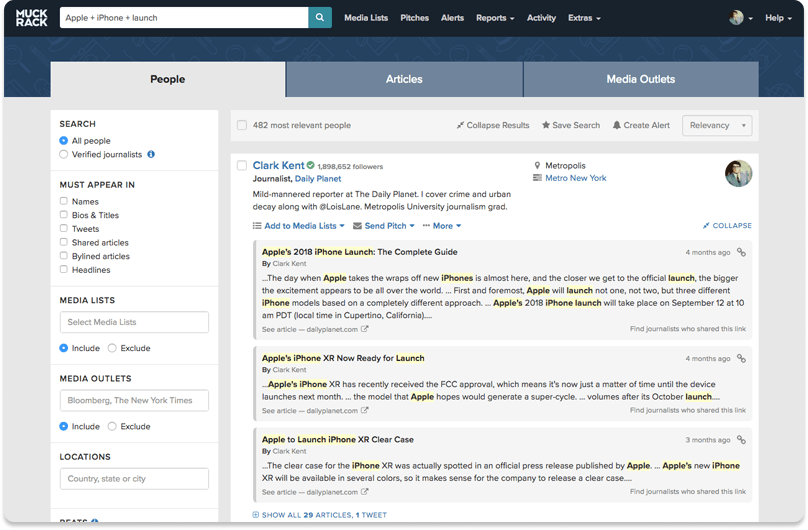Screen dimensions: 808x530
Task: Click link icon on XR Clear Case article
Action: (741, 440)
